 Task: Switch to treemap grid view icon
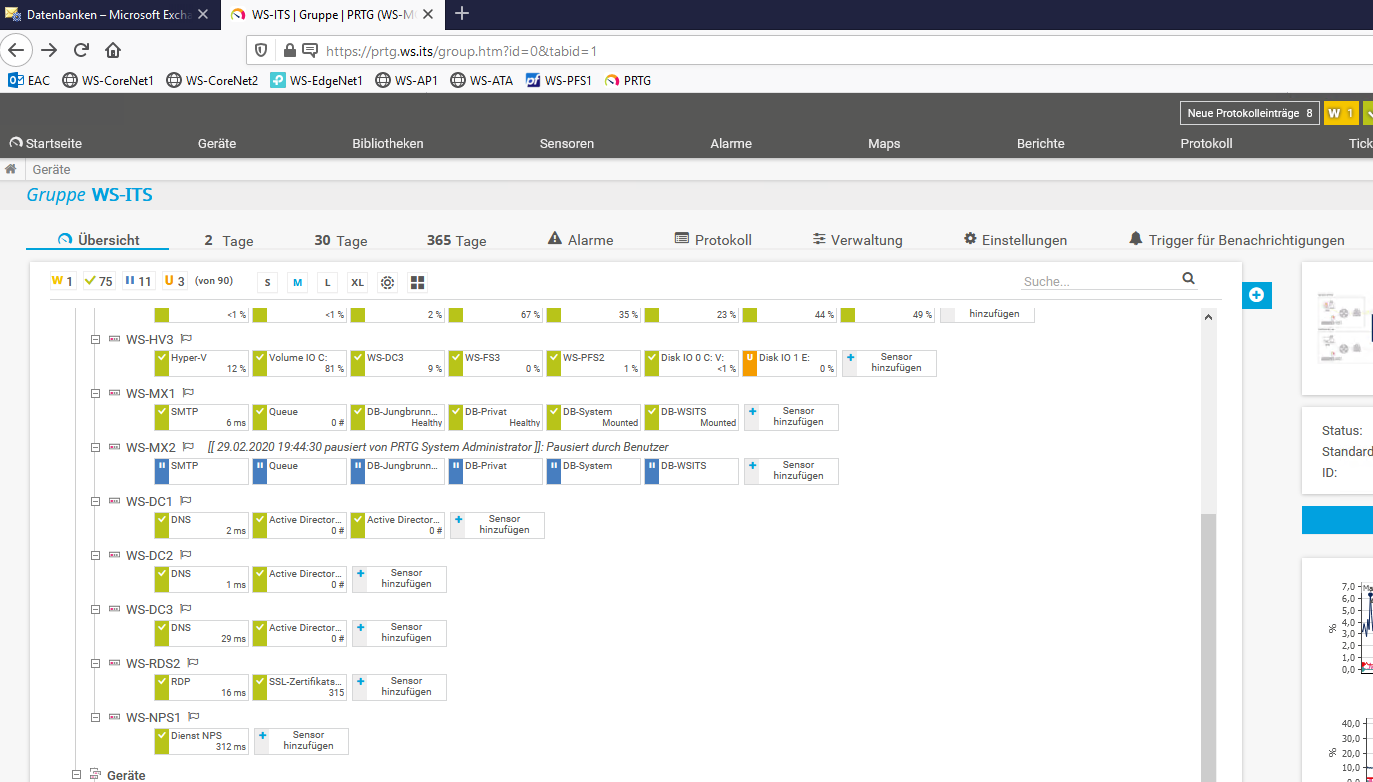click(x=418, y=283)
